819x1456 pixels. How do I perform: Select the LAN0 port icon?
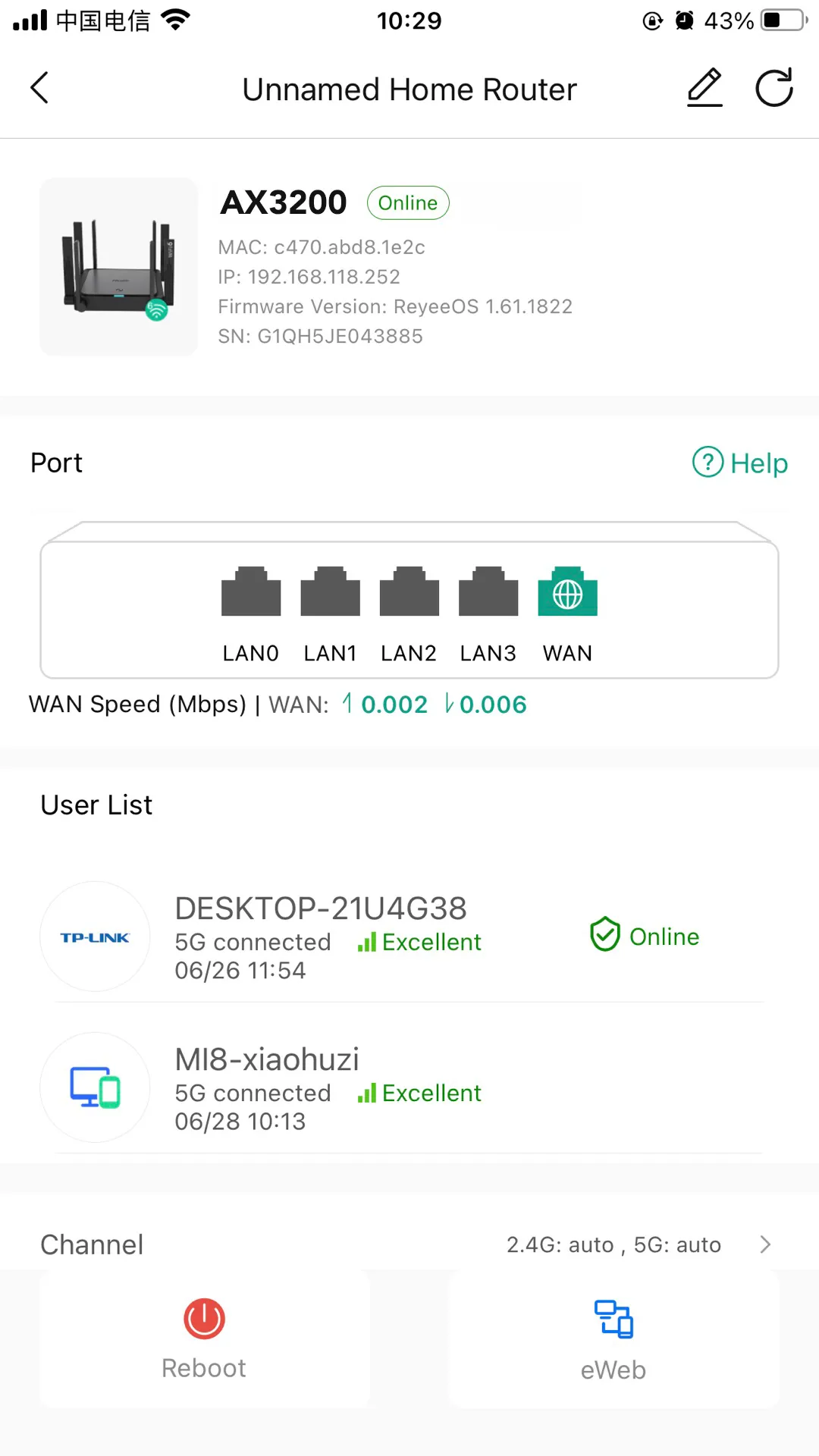[251, 591]
